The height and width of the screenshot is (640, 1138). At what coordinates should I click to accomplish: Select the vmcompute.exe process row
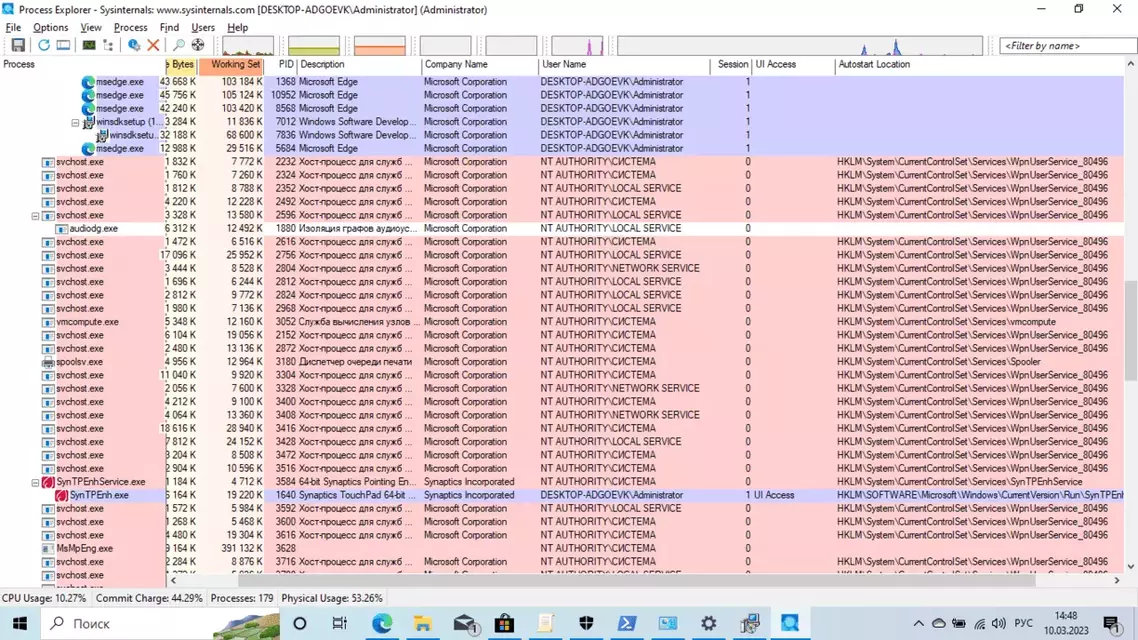tap(562, 322)
